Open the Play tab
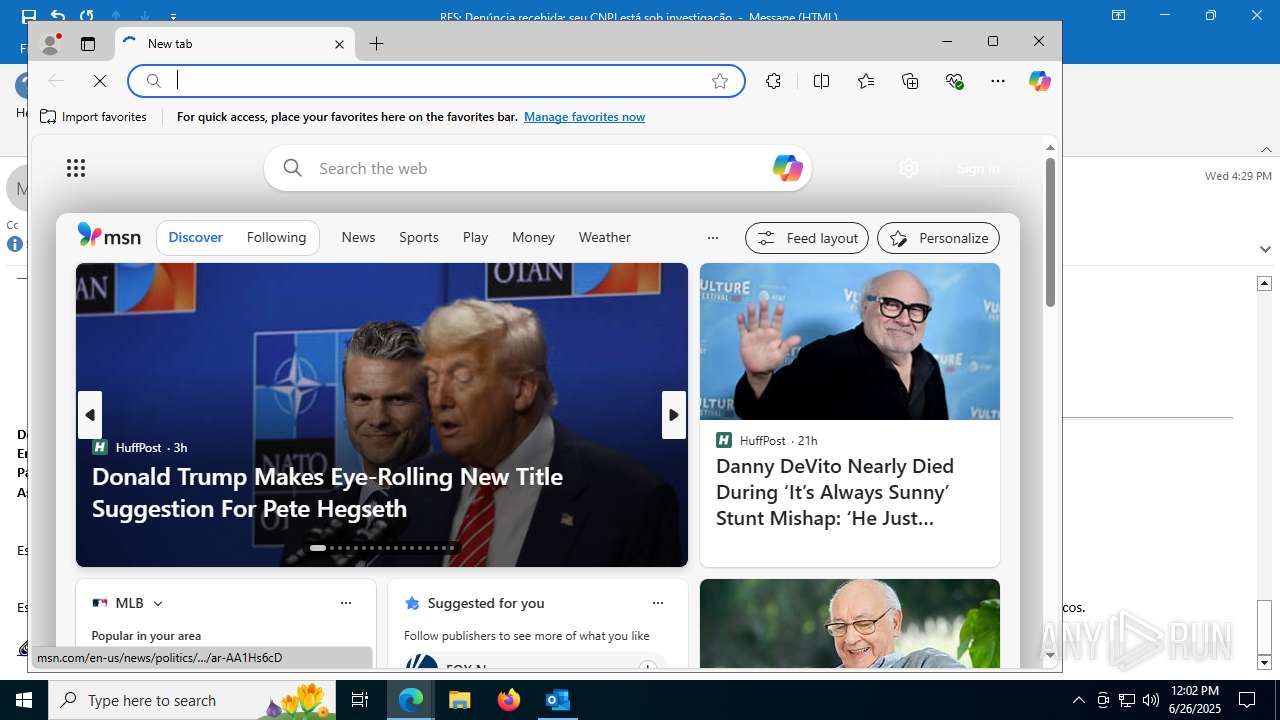The width and height of the screenshot is (1280, 720). [x=475, y=237]
